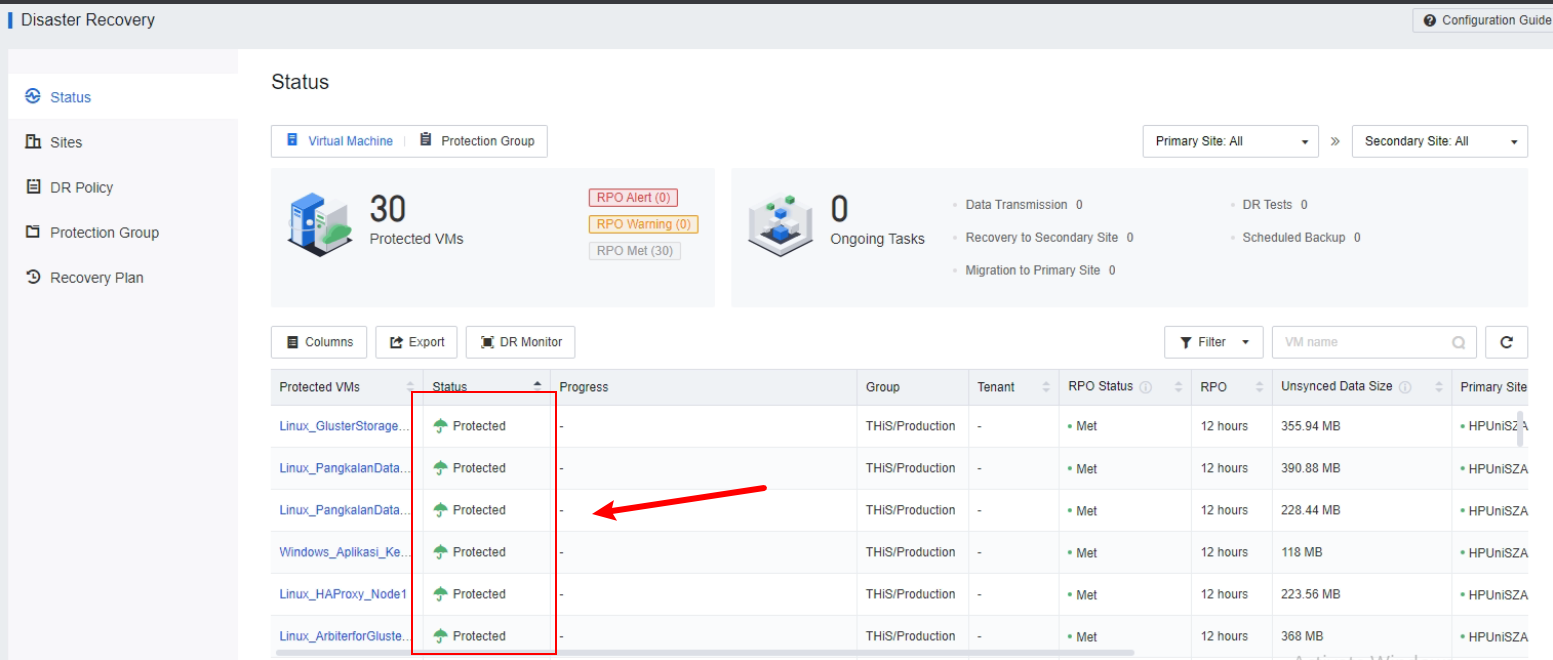
Task: Switch to the Protection Group tab
Action: (x=477, y=141)
